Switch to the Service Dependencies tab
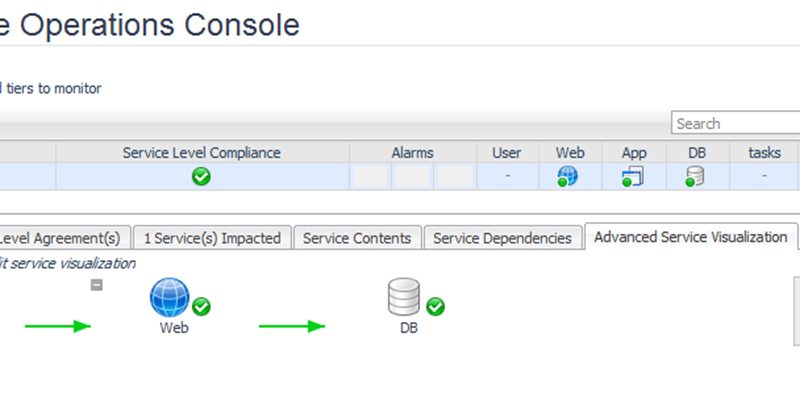 pos(503,238)
